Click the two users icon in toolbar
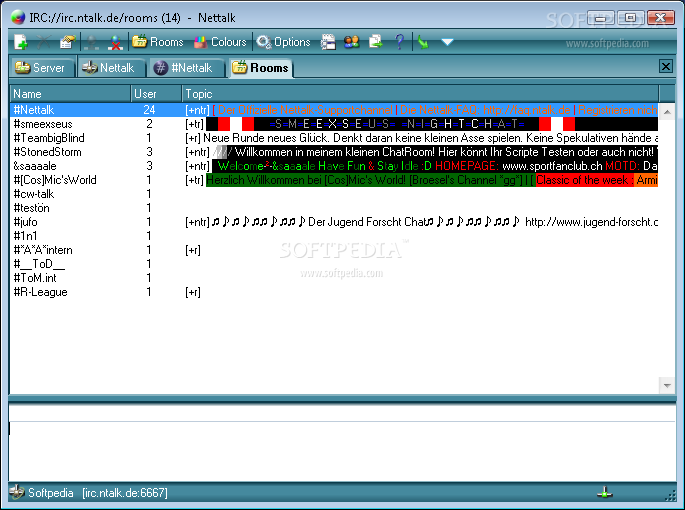 pyautogui.click(x=352, y=42)
